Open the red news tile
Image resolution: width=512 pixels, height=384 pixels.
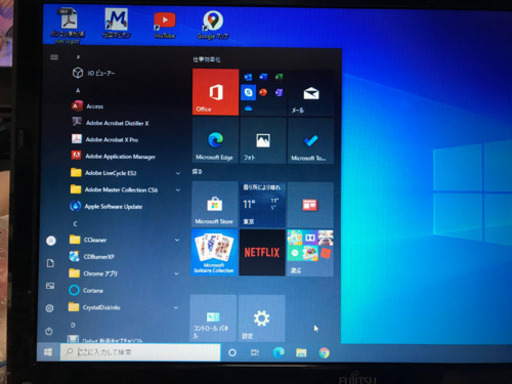310,205
